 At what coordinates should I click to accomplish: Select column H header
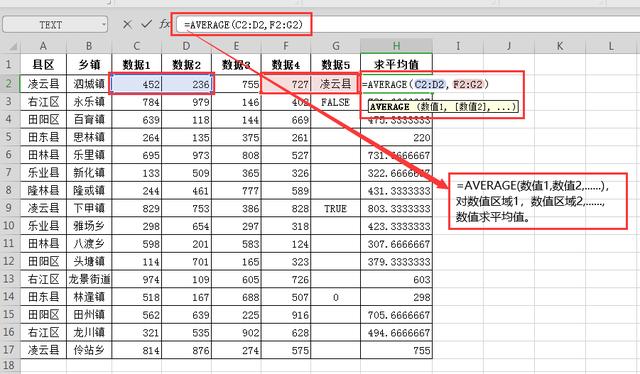pyautogui.click(x=396, y=46)
